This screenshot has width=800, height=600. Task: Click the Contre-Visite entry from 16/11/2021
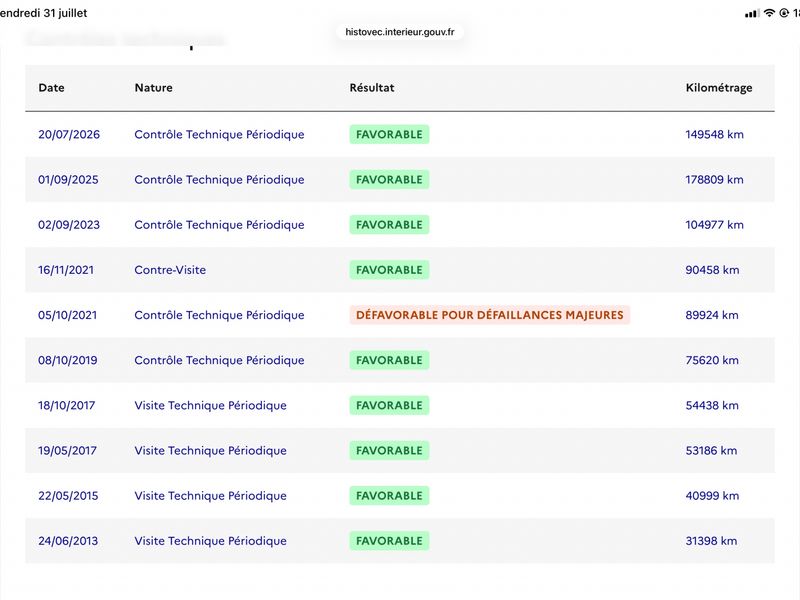170,270
